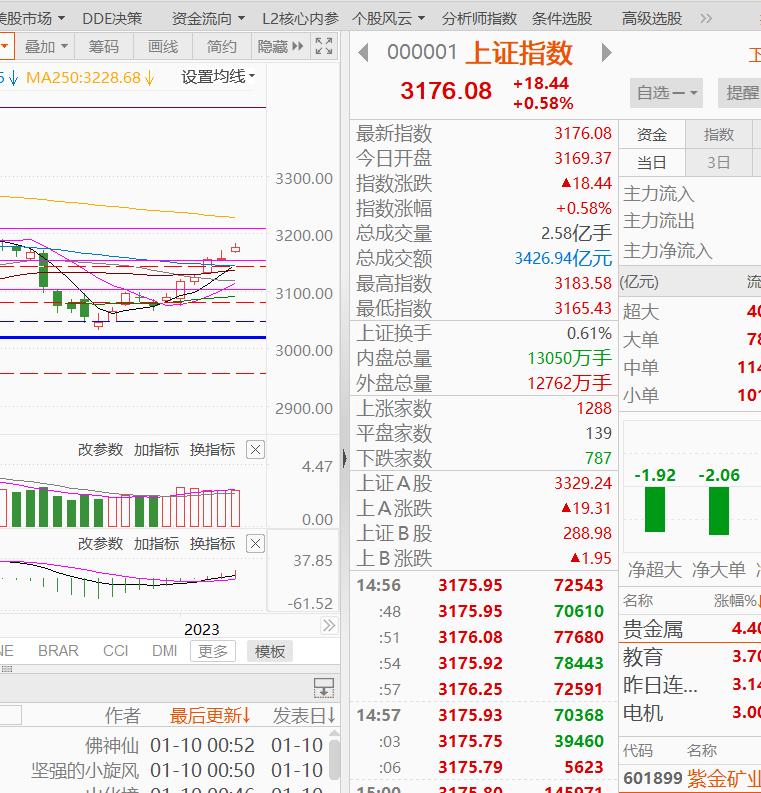Open the 条件选股 menu

[562, 19]
